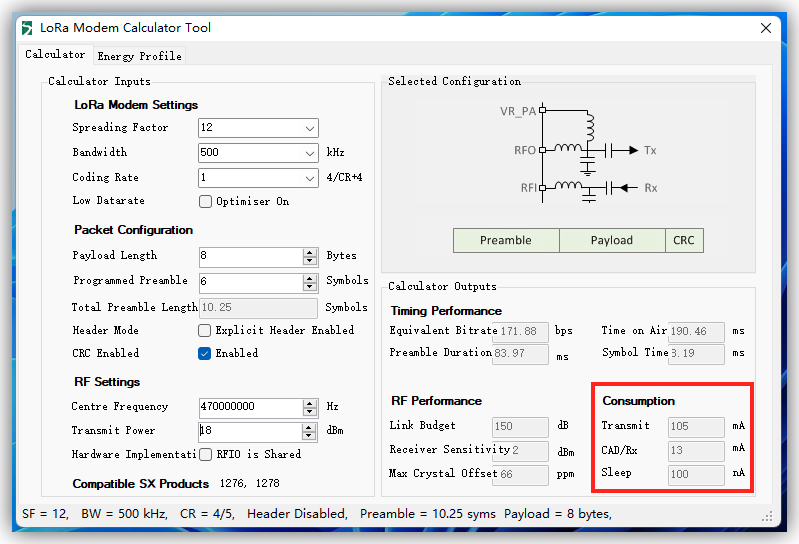Expand the Bandwidth dropdown list
The height and width of the screenshot is (544, 799).
[308, 153]
